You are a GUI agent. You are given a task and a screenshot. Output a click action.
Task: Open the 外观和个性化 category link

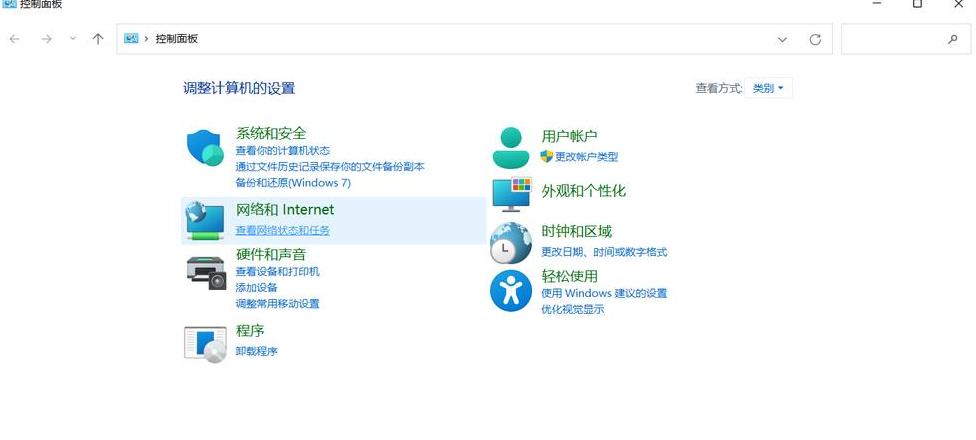tap(584, 191)
